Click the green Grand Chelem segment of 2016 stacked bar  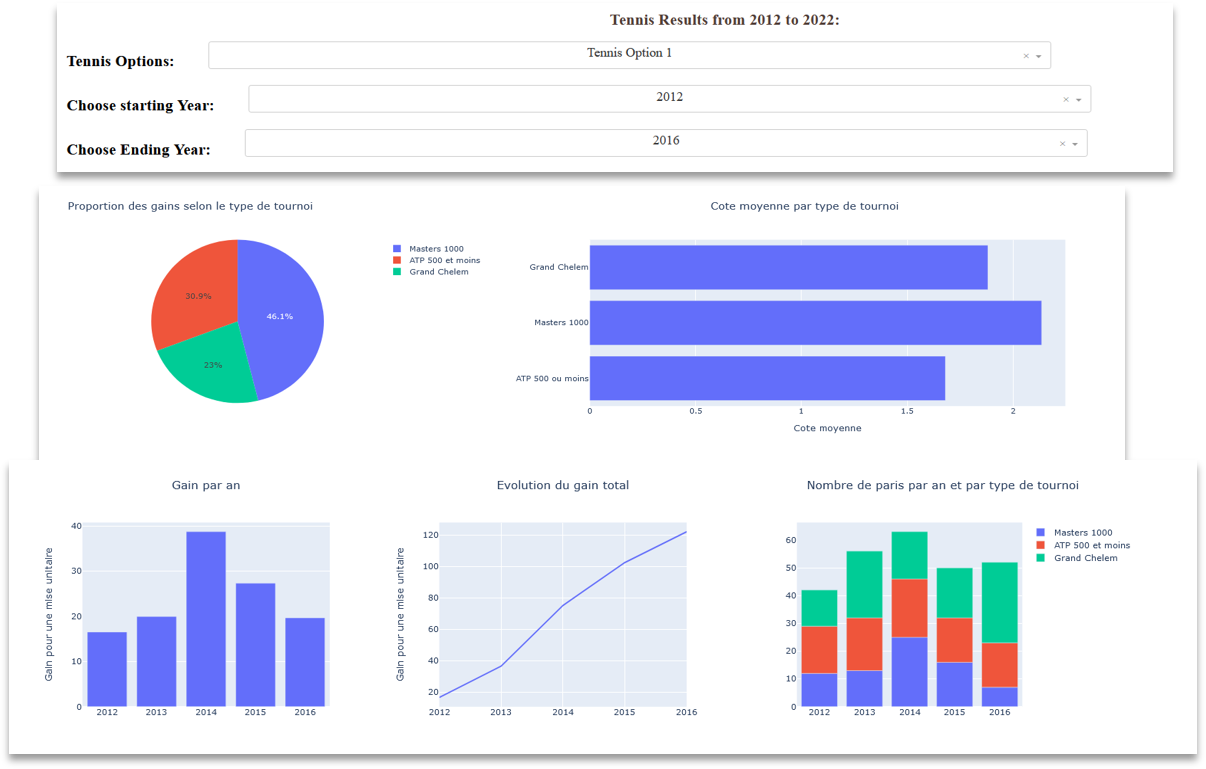(x=999, y=602)
